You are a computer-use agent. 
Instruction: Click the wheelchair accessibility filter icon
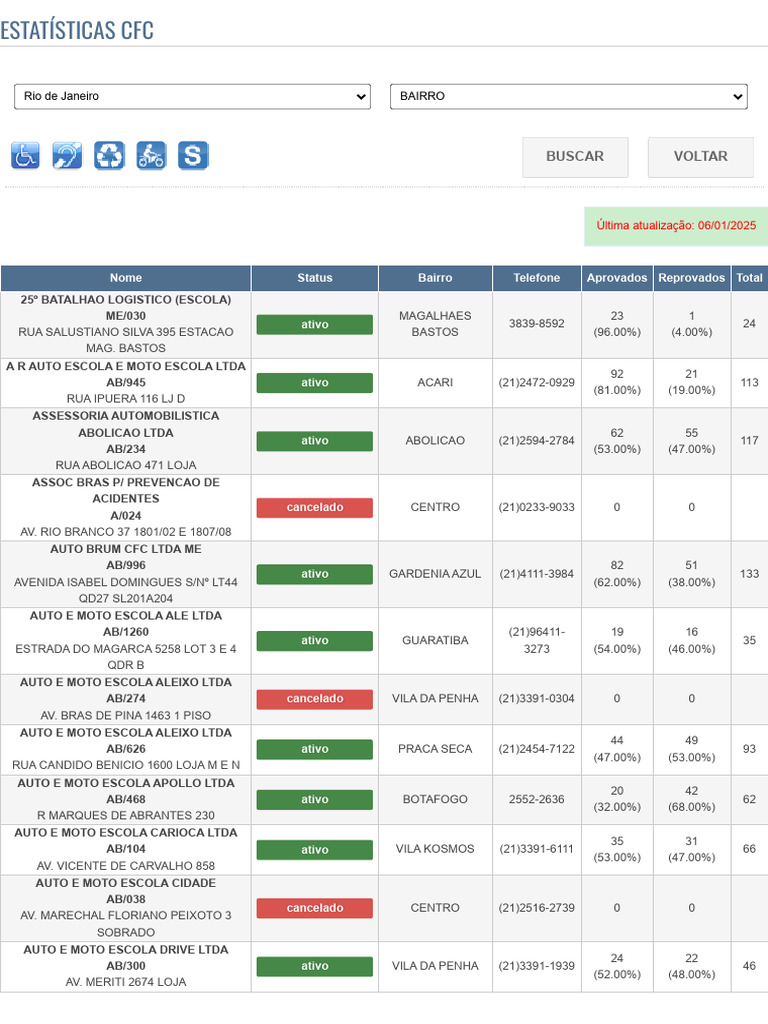pos(25,155)
